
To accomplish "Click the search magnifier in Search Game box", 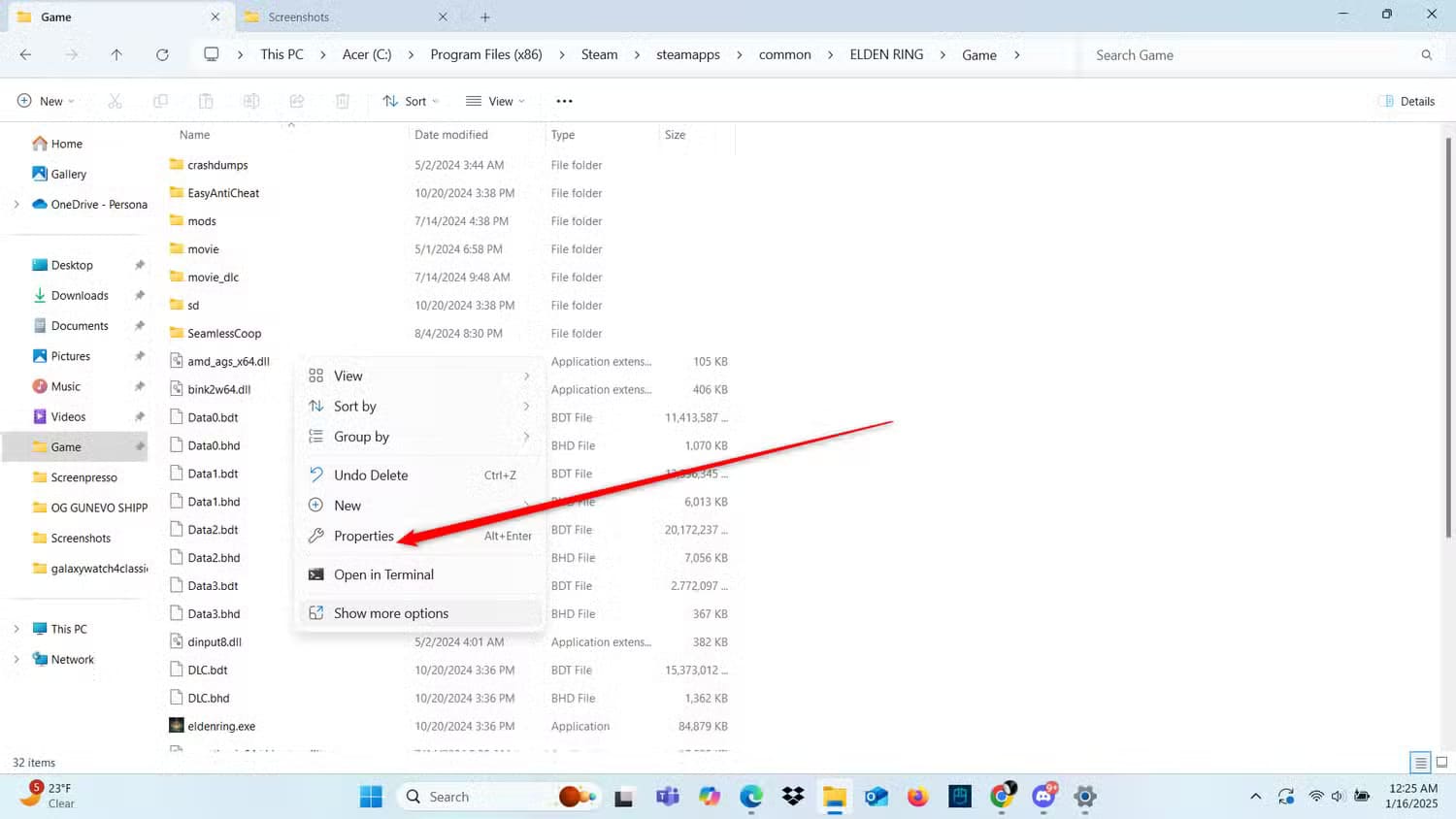I will tap(1427, 55).
